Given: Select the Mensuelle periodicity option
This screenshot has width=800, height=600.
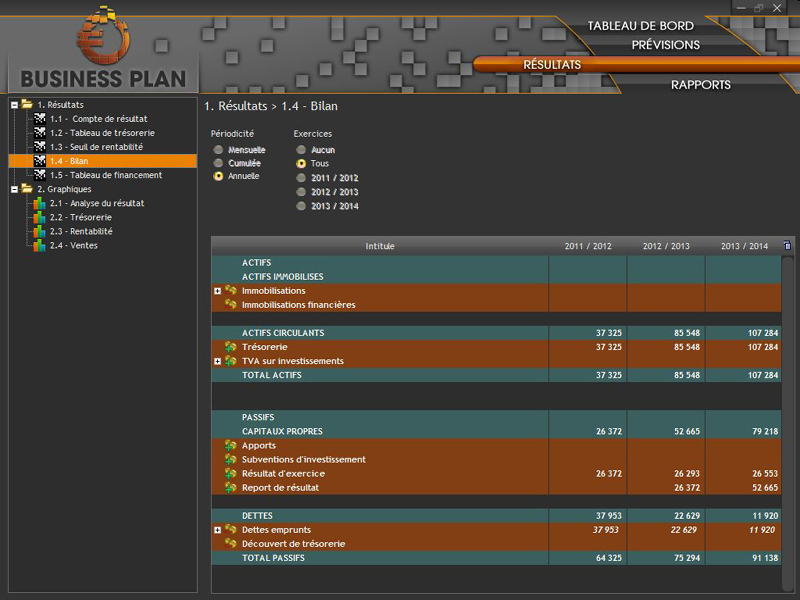Looking at the screenshot, I should point(218,149).
